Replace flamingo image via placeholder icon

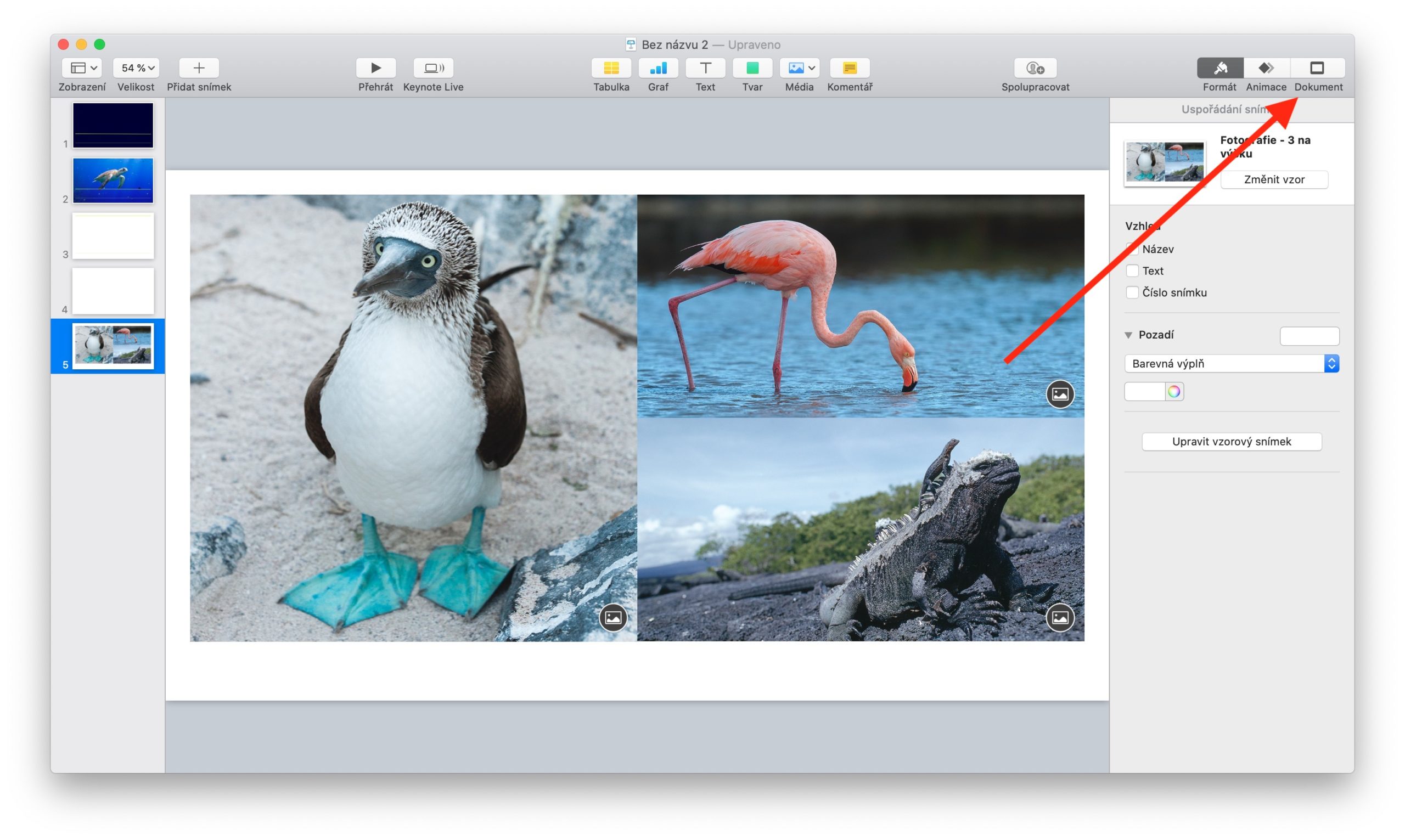tap(1060, 394)
